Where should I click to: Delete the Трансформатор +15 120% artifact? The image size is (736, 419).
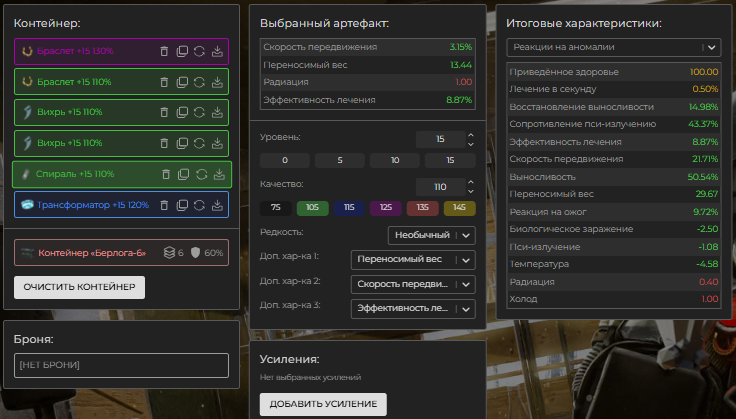click(164, 205)
